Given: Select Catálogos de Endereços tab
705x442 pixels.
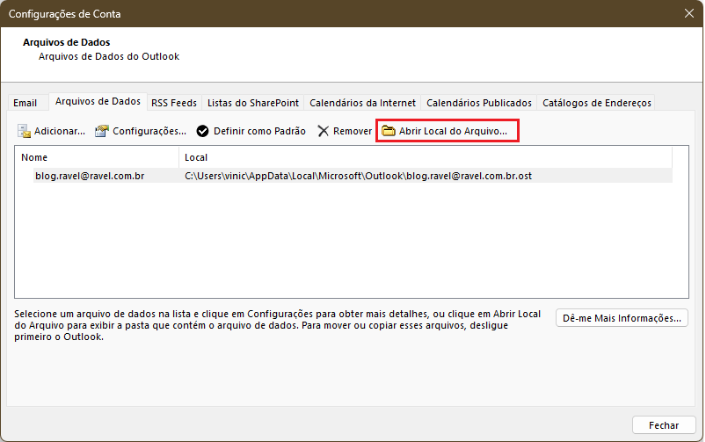Looking at the screenshot, I should [x=597, y=103].
